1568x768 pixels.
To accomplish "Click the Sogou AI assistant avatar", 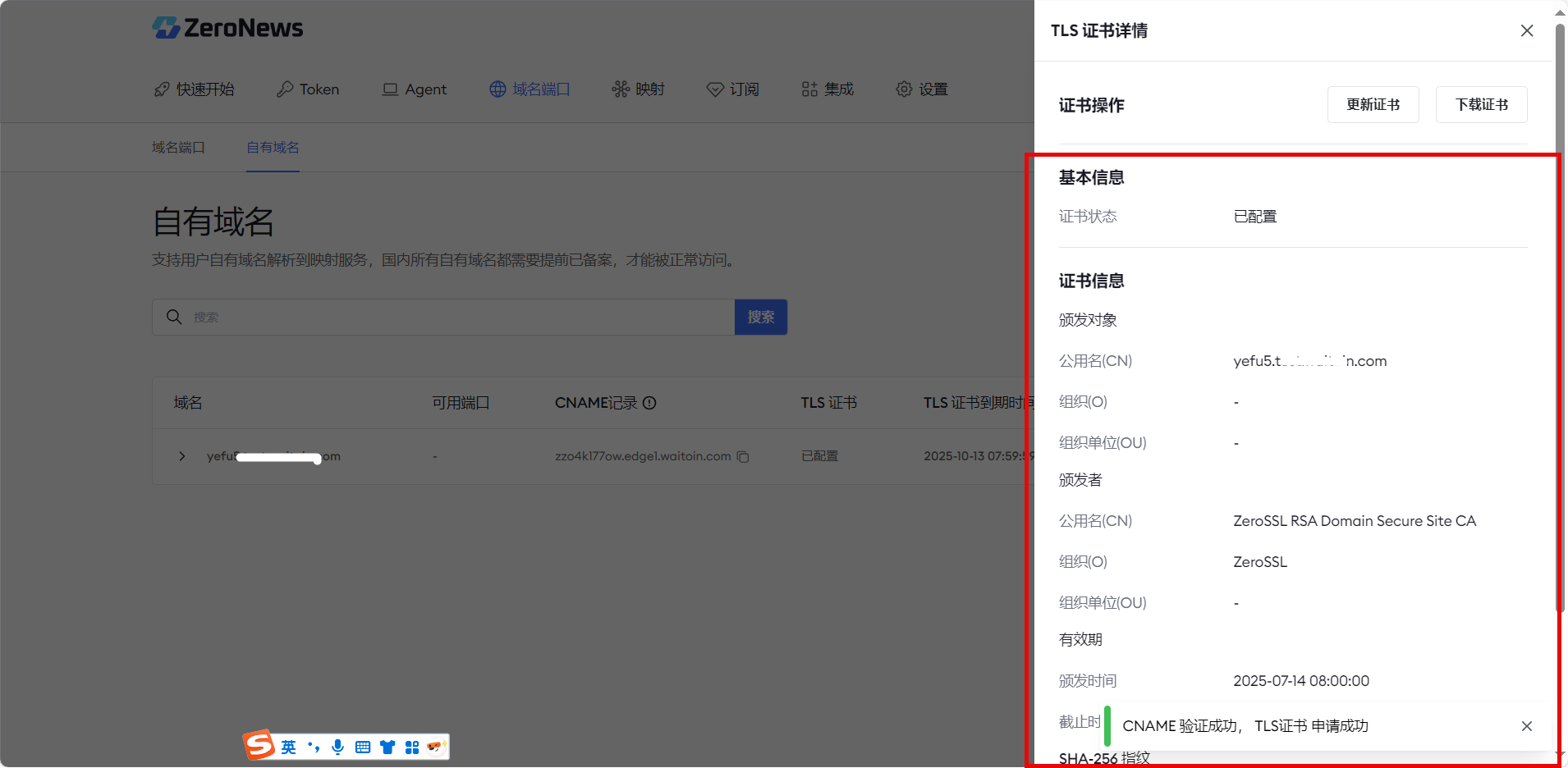I will point(435,747).
